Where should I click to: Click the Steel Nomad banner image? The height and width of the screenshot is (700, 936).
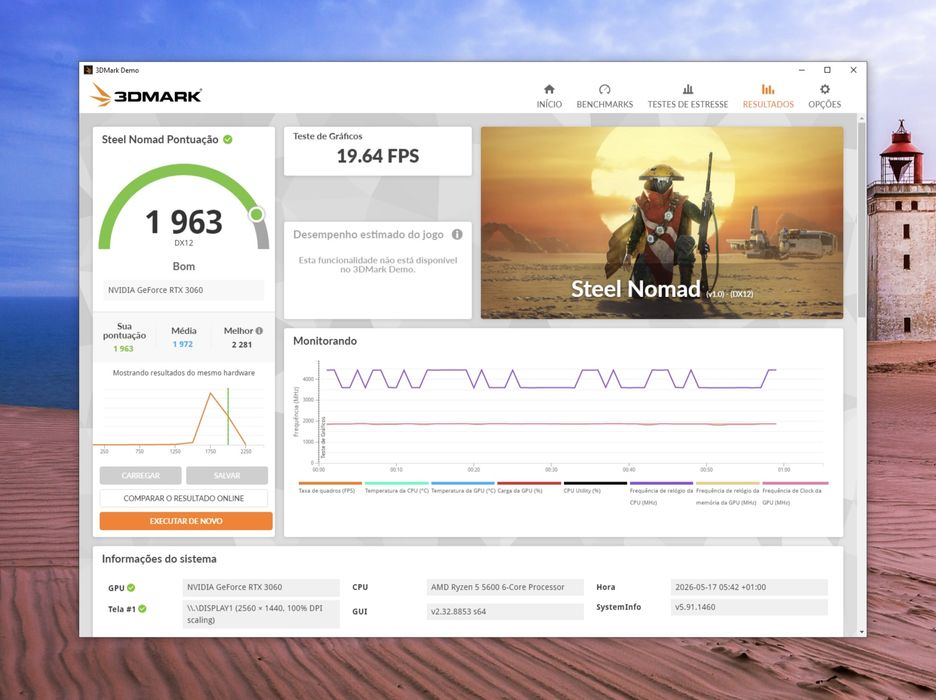tap(662, 223)
